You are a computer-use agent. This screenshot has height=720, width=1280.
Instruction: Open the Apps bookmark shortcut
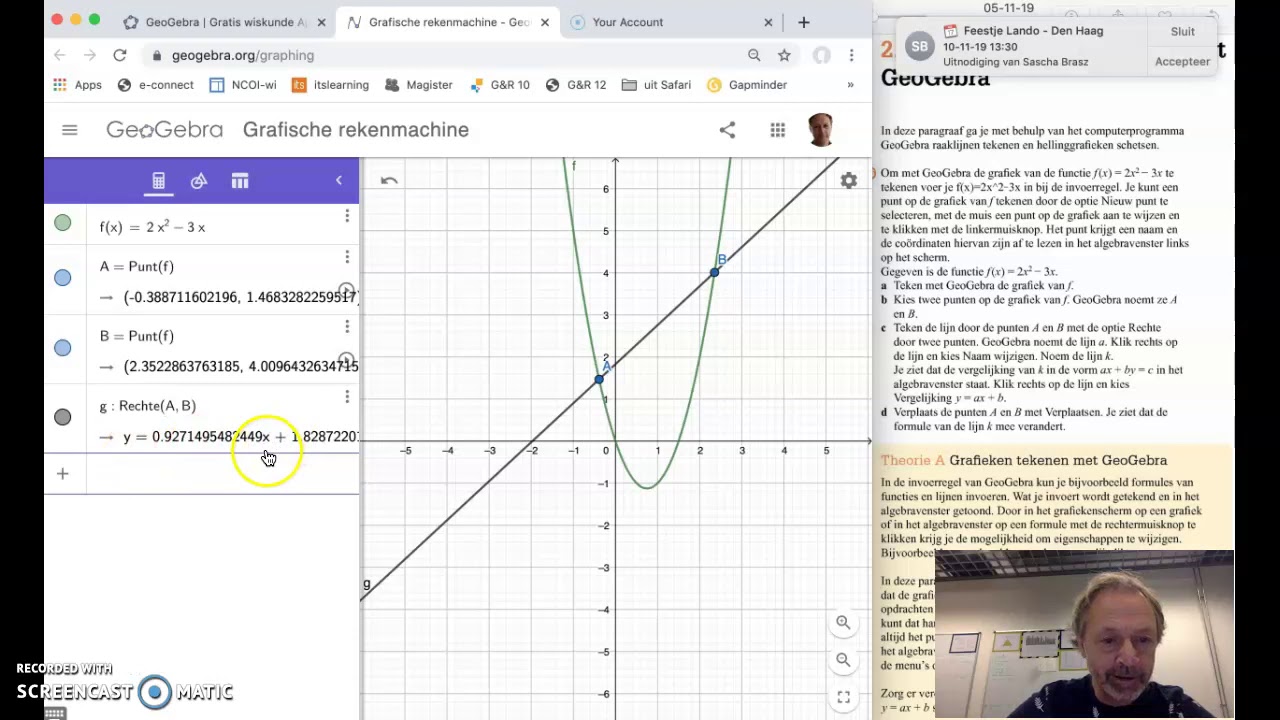77,85
